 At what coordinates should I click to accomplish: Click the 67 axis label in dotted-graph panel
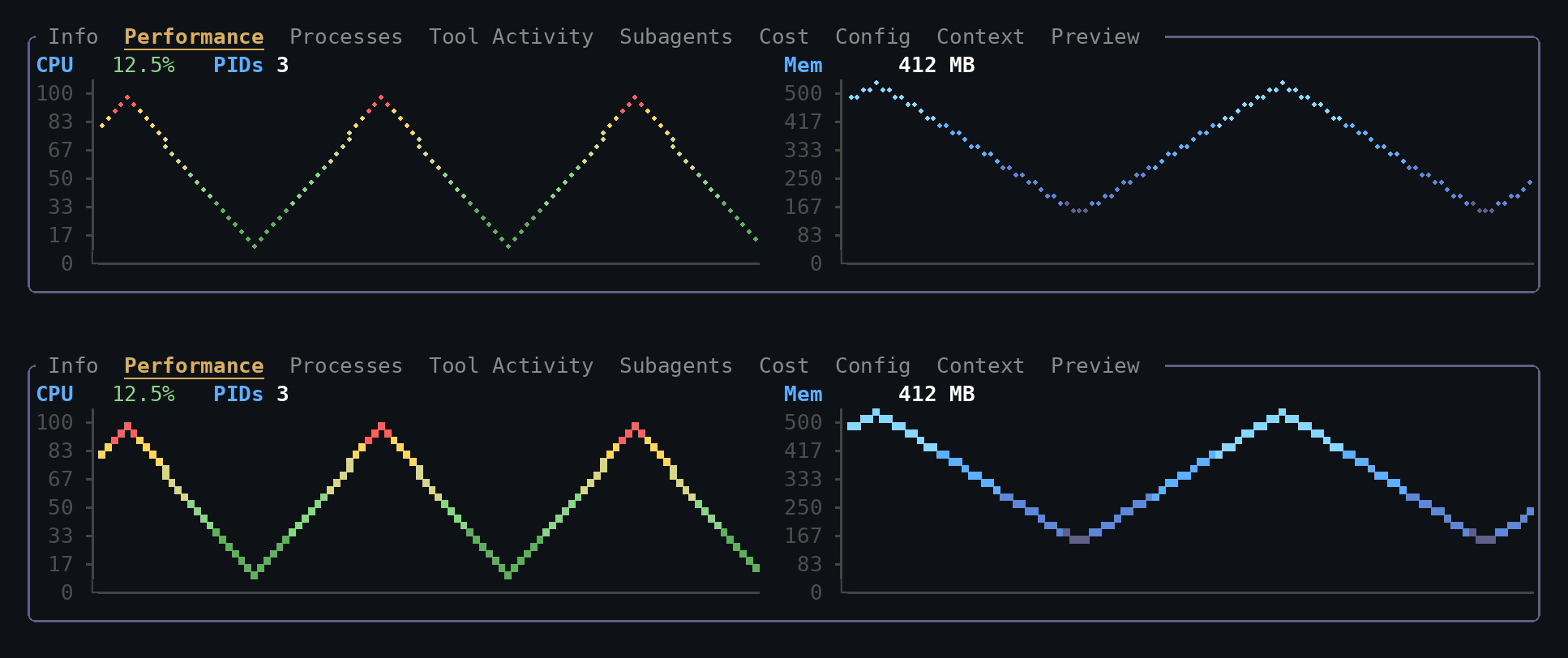click(x=61, y=150)
